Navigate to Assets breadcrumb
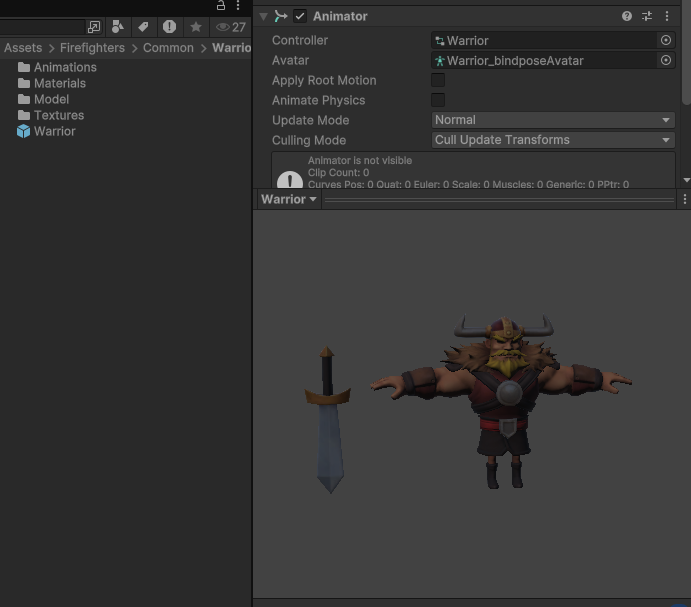The image size is (691, 607). [x=23, y=48]
